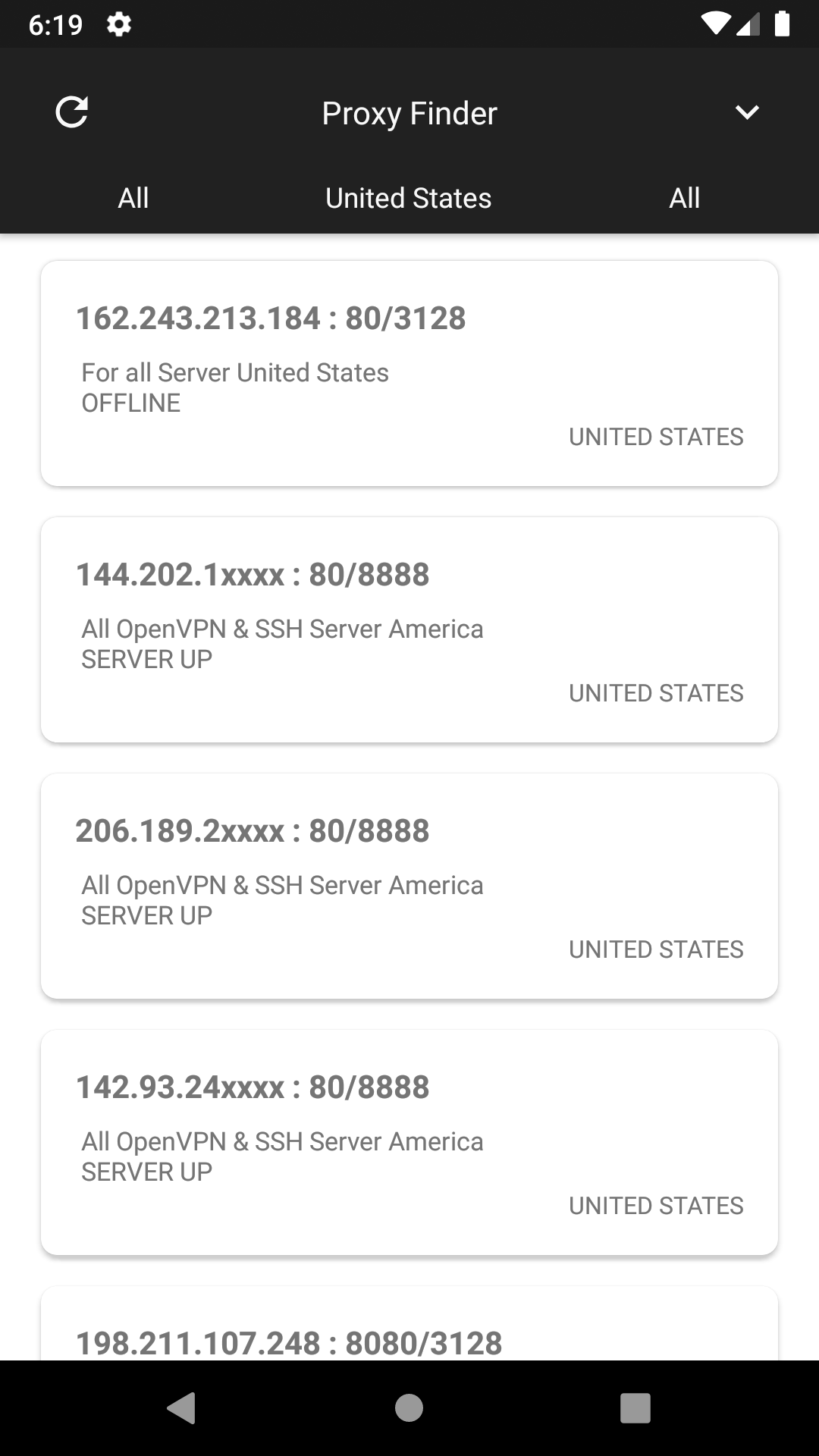The width and height of the screenshot is (819, 1456).
Task: Tap the battery status icon
Action: click(x=783, y=24)
